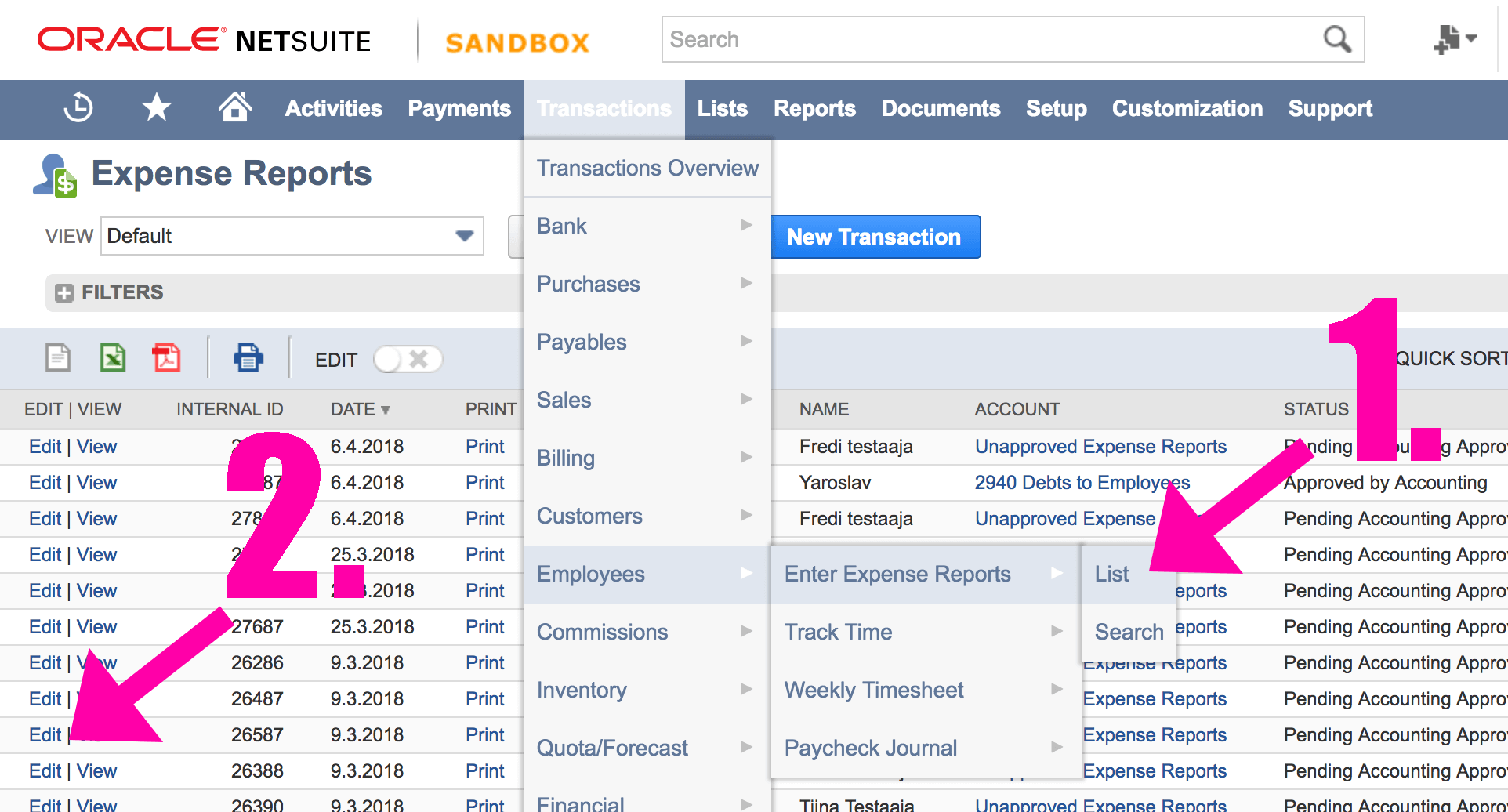Click the New Transaction button
This screenshot has height=812, width=1508.
[x=875, y=237]
